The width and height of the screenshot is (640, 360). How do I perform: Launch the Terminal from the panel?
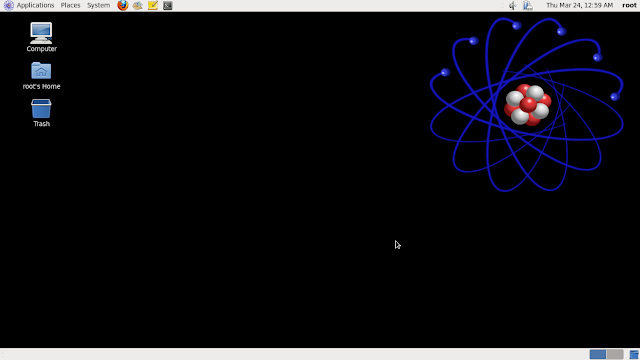[168, 5]
